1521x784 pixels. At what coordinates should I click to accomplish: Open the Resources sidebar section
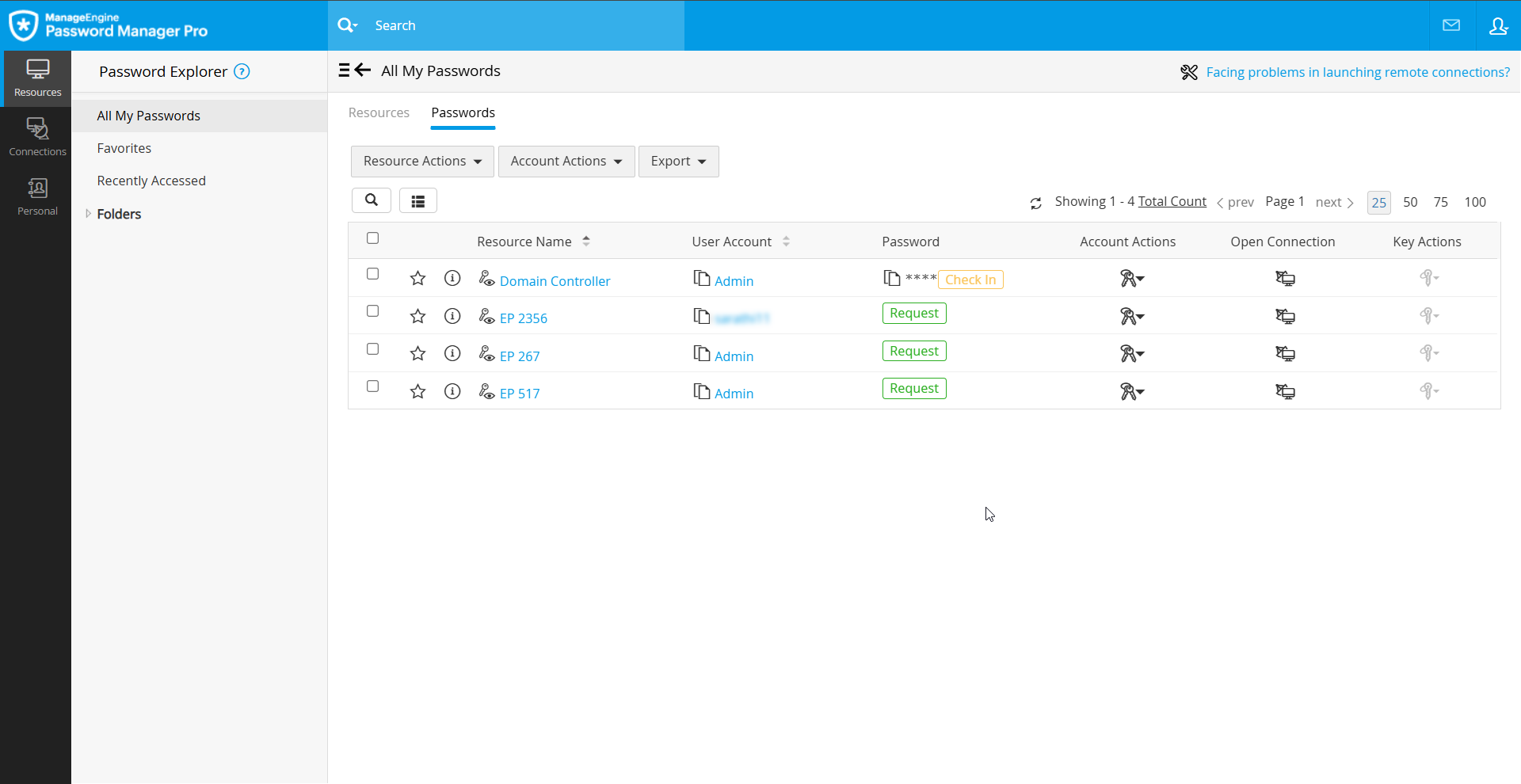pos(37,78)
